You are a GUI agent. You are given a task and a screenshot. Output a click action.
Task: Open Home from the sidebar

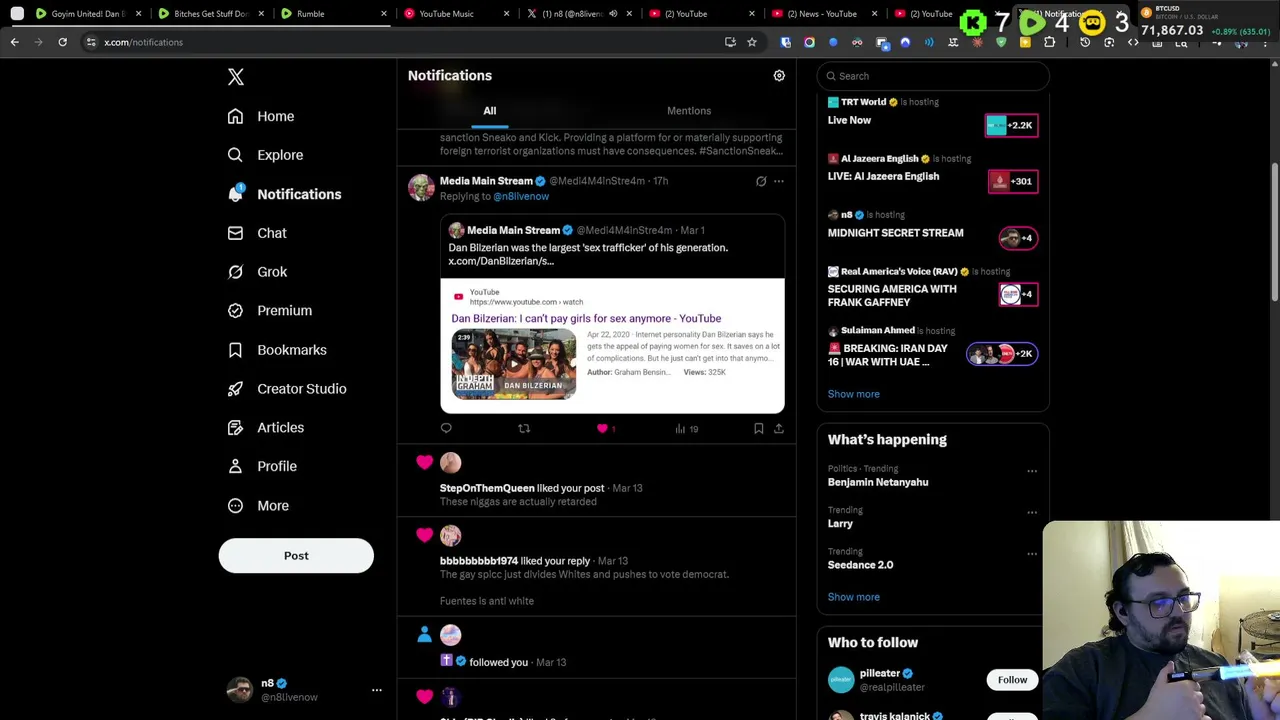pos(261,116)
